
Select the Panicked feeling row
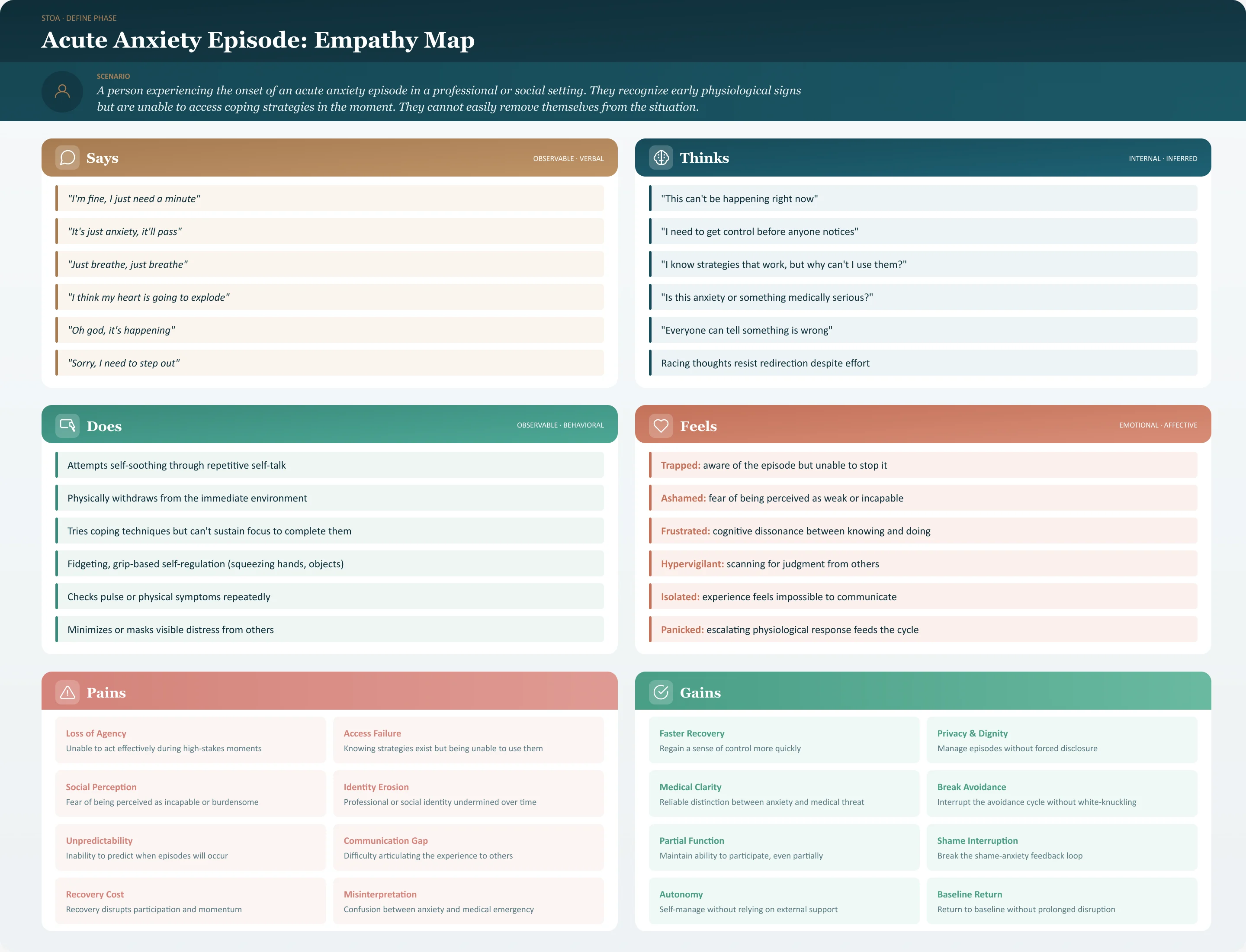923,629
